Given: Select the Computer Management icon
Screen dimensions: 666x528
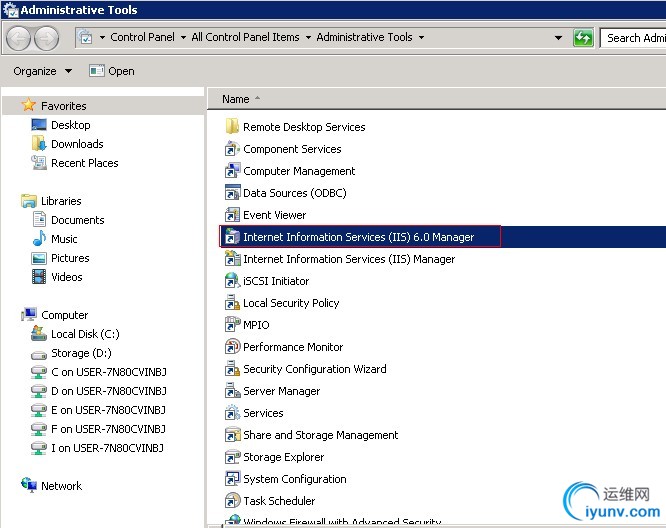Looking at the screenshot, I should 232,171.
